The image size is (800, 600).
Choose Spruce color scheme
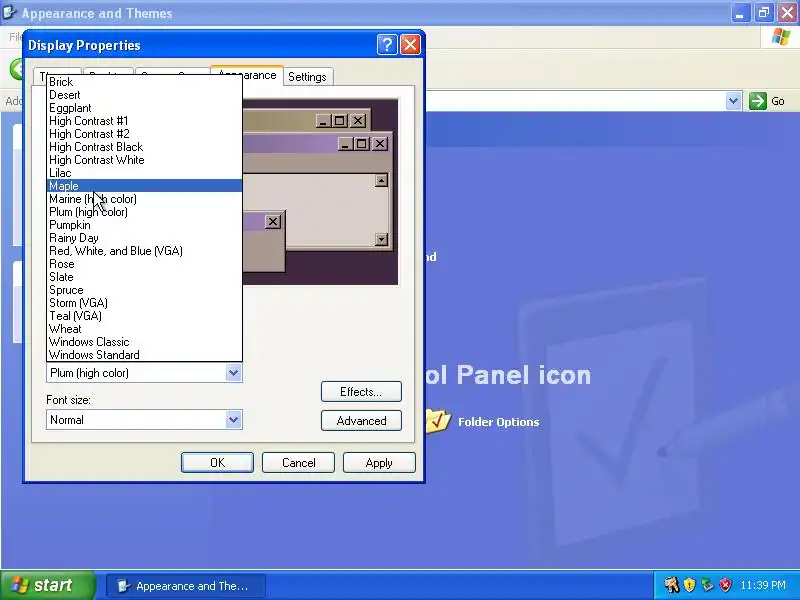(x=144, y=290)
